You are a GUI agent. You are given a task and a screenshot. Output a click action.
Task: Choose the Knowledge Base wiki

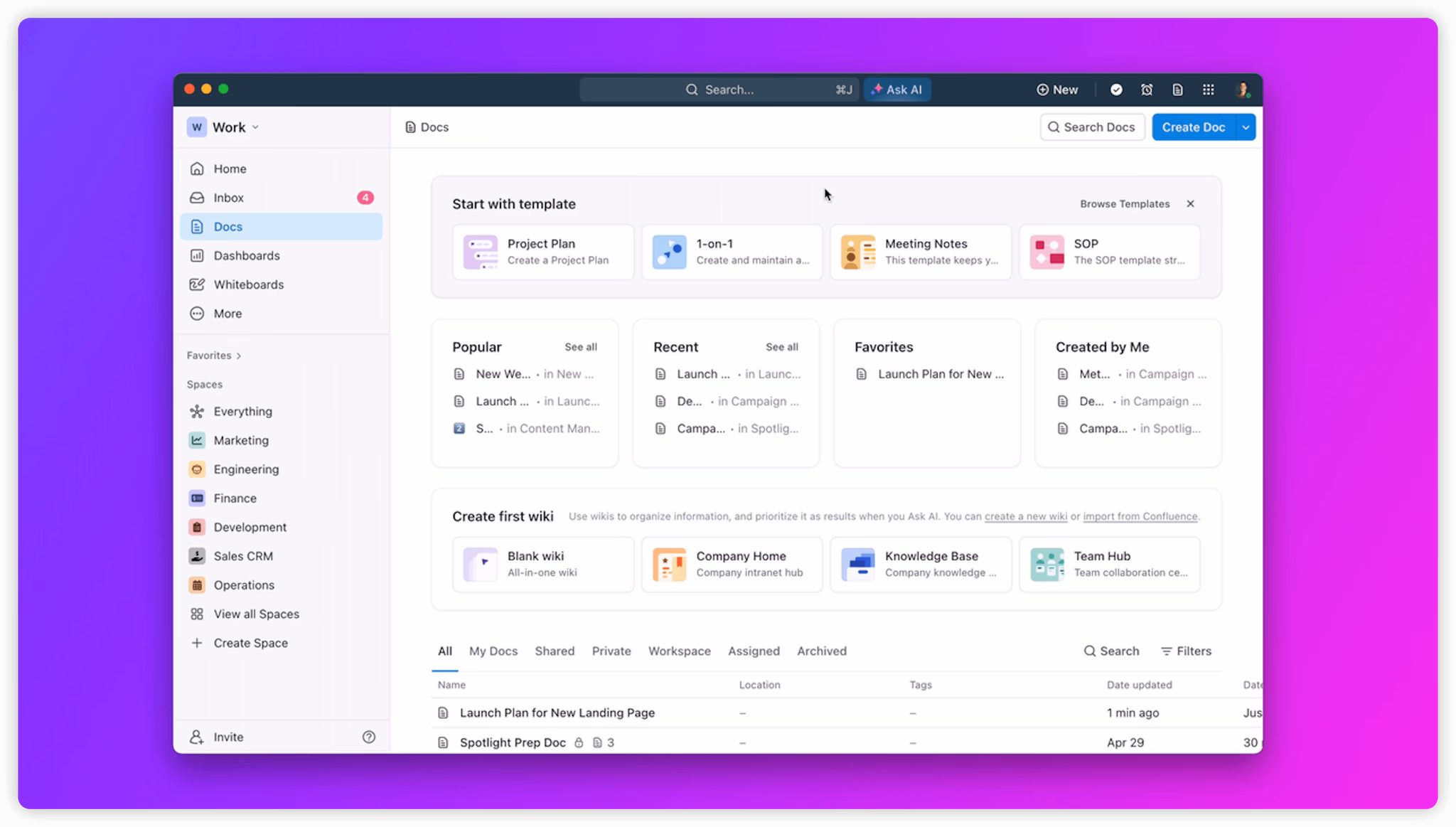click(x=921, y=564)
